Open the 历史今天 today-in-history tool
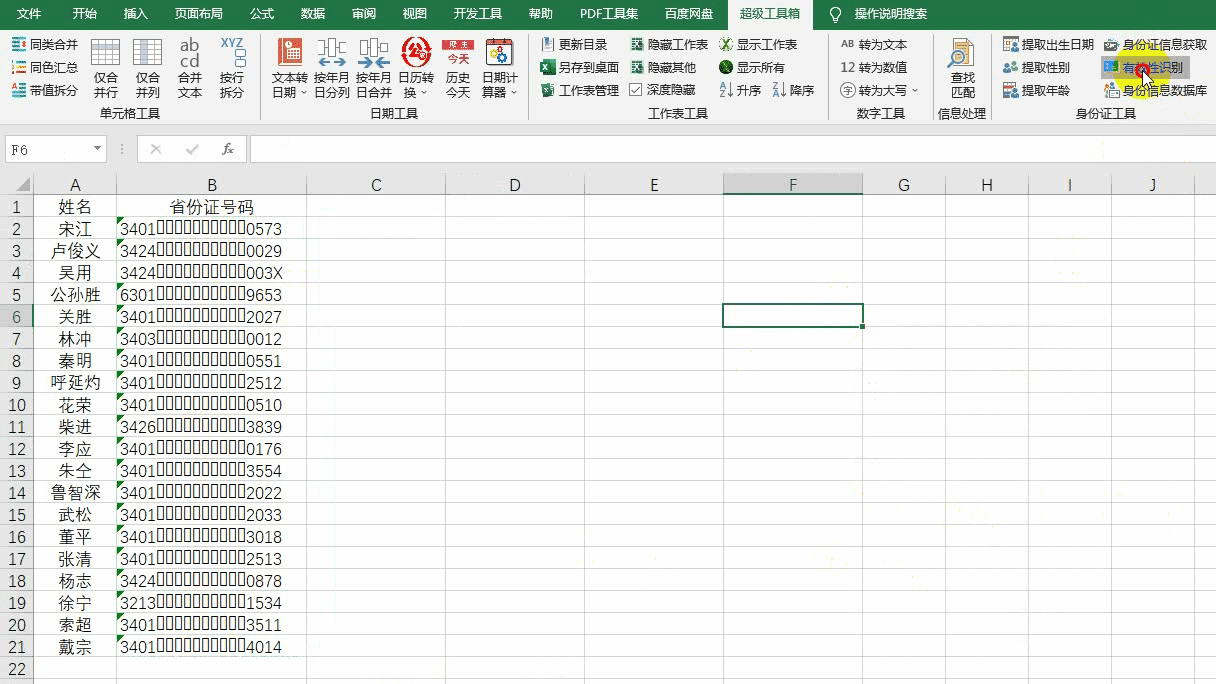The width and height of the screenshot is (1216, 684). [x=458, y=68]
